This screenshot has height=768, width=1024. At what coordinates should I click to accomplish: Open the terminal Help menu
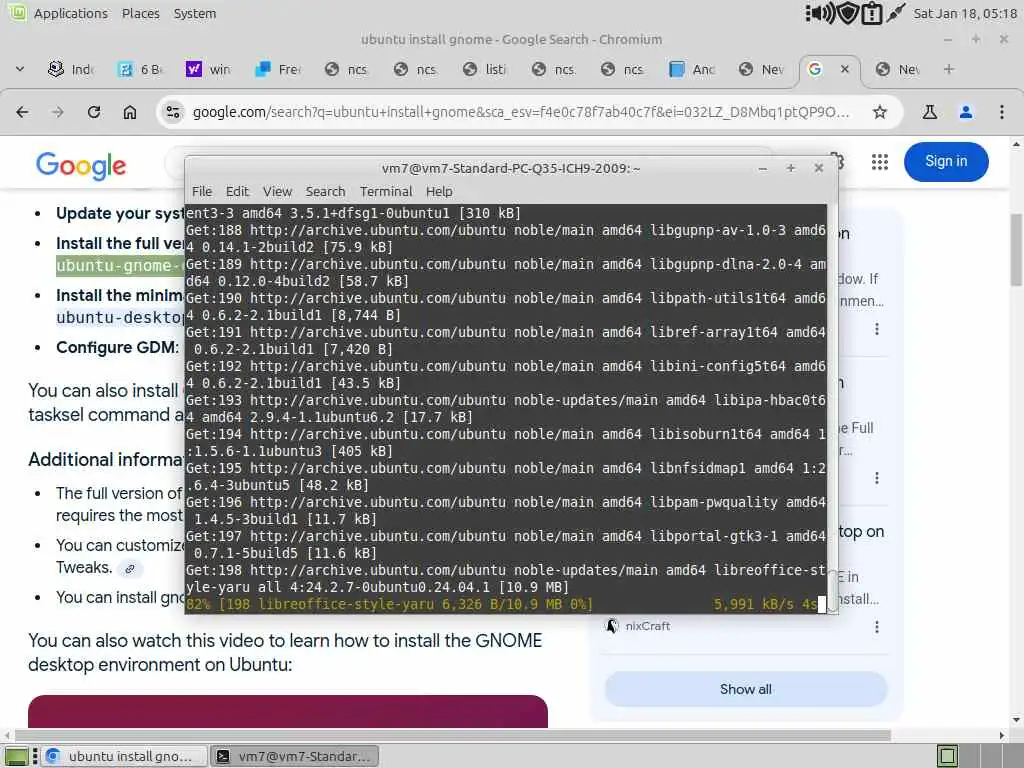click(x=439, y=191)
